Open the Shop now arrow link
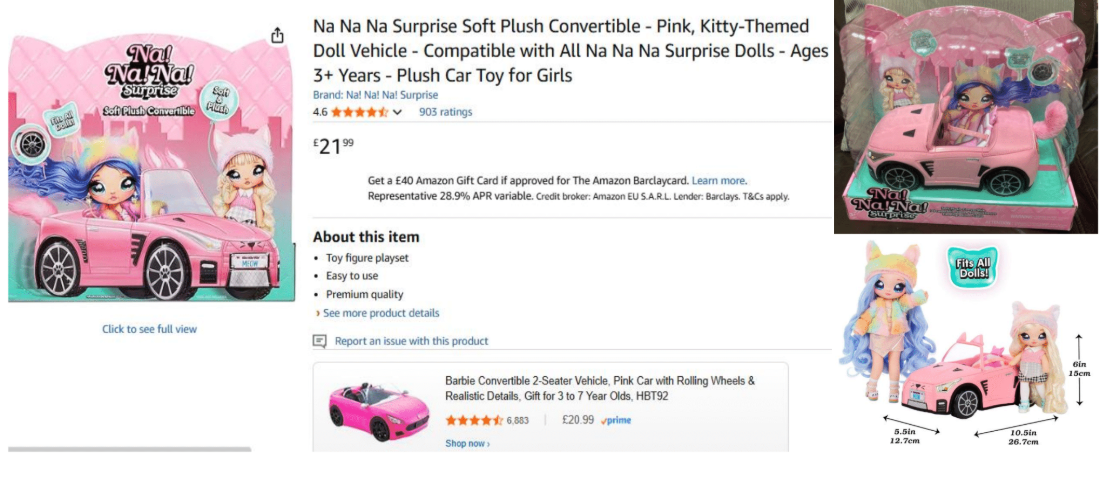 (x=467, y=444)
